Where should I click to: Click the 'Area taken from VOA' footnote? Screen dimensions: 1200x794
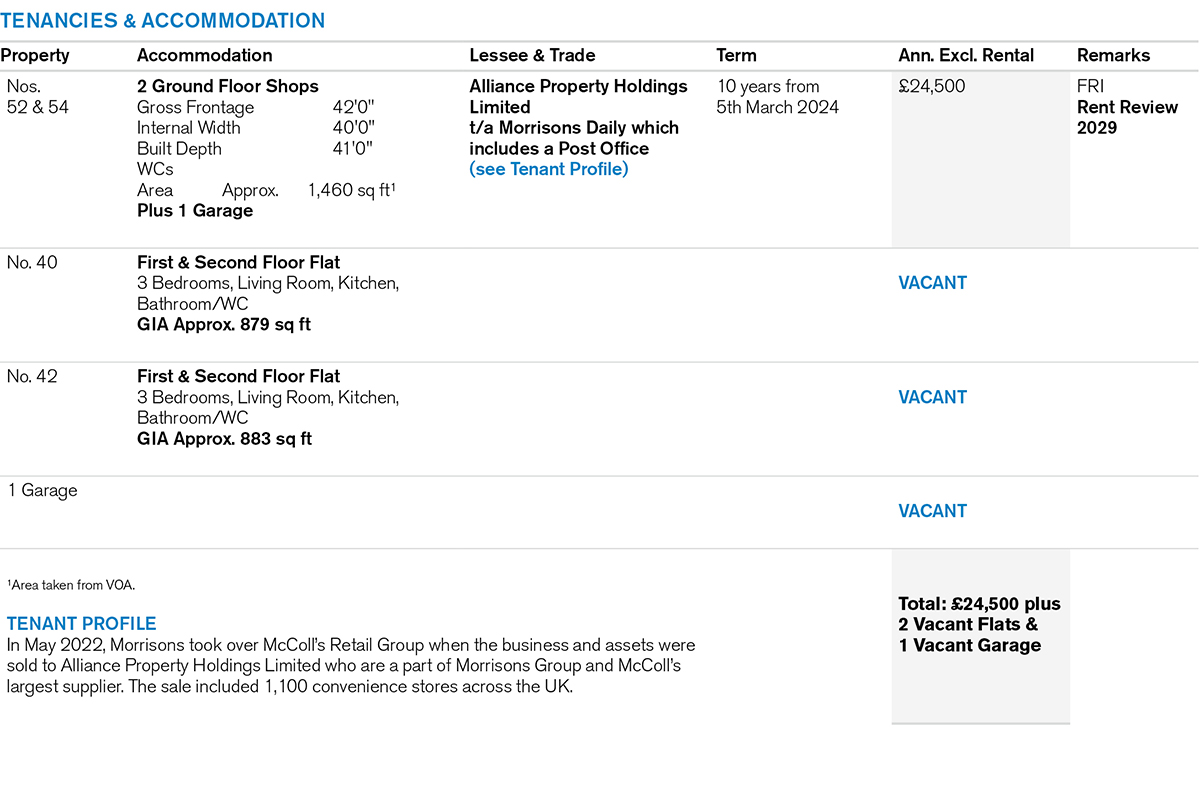pos(71,585)
